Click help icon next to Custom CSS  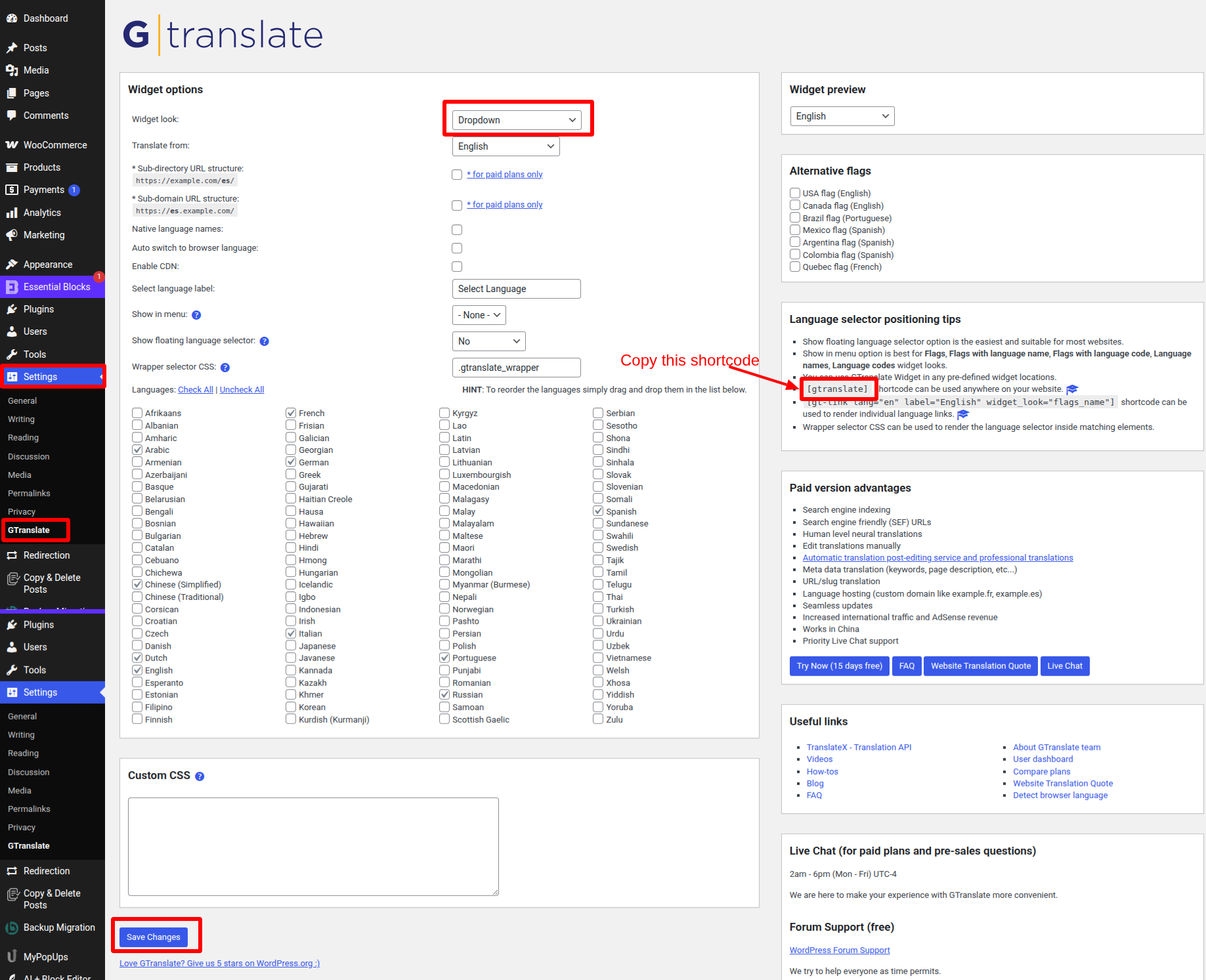click(x=200, y=777)
